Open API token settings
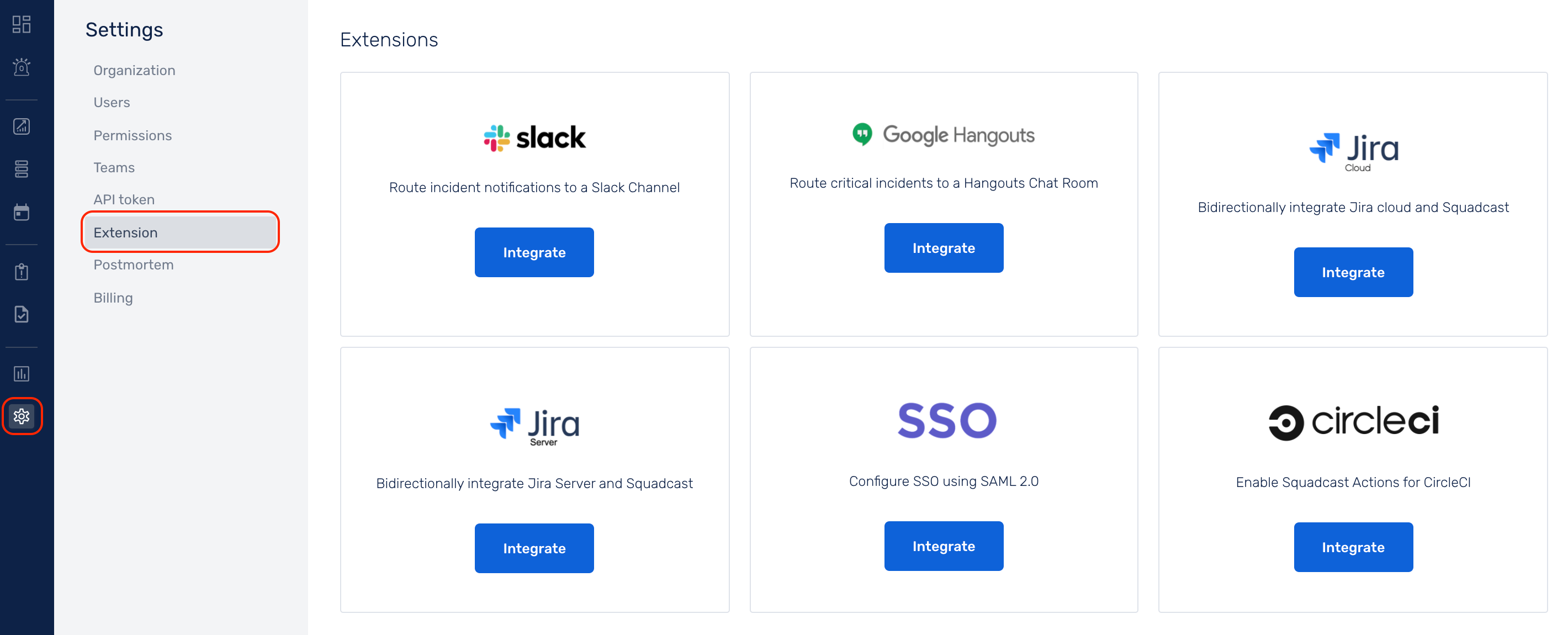The width and height of the screenshot is (1568, 635). coord(124,200)
